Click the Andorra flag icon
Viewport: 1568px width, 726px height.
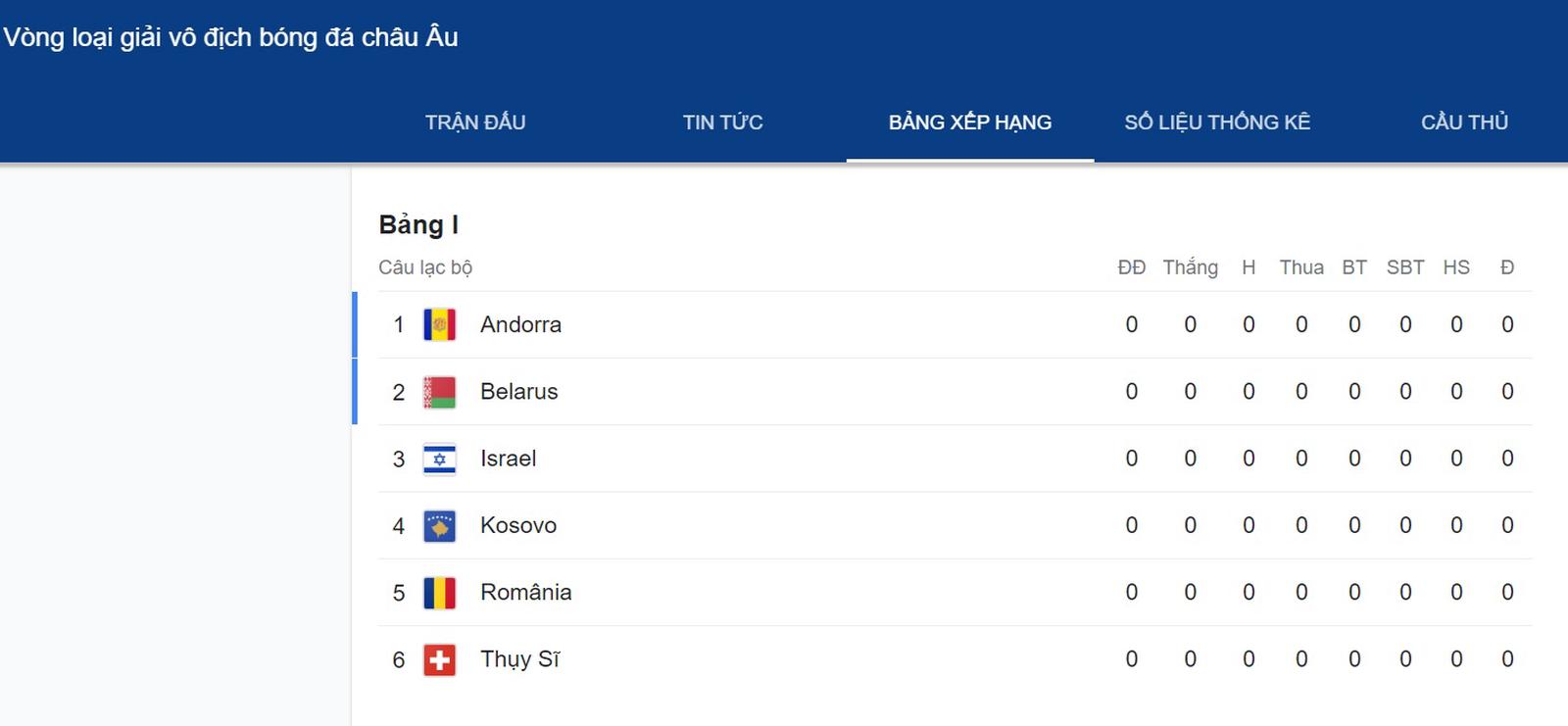tap(439, 324)
